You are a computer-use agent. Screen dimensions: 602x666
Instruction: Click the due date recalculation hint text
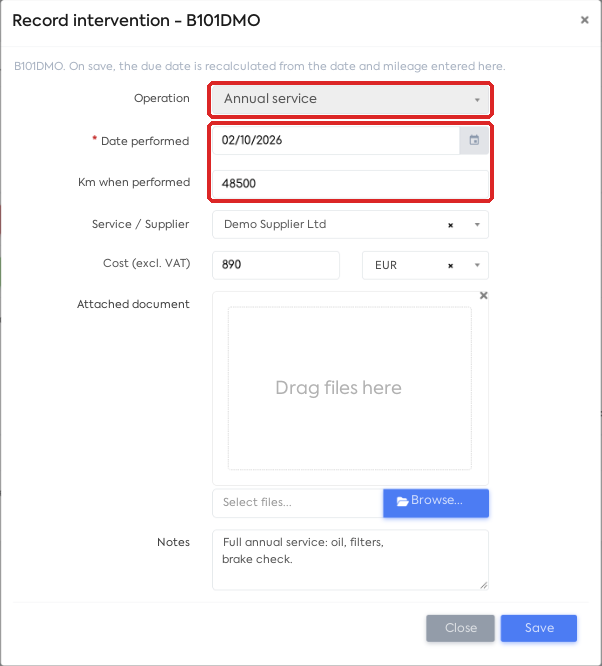pos(260,66)
